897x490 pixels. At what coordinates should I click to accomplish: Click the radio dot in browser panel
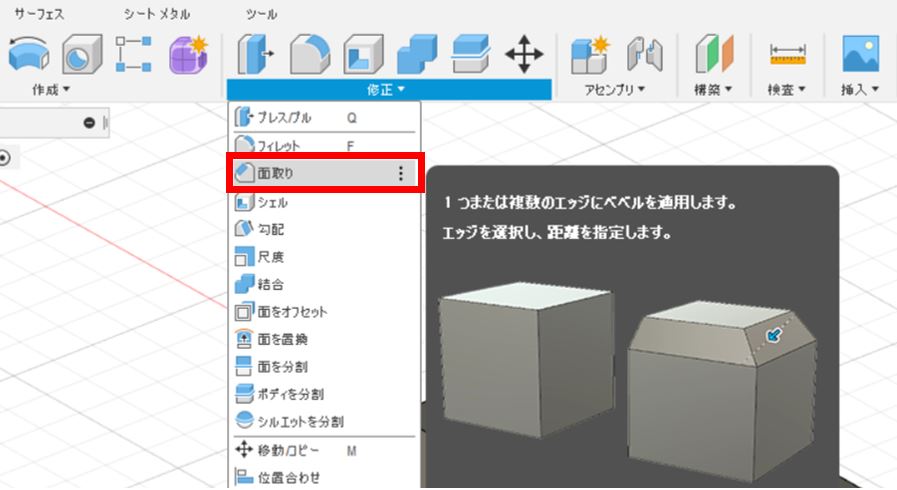3,157
